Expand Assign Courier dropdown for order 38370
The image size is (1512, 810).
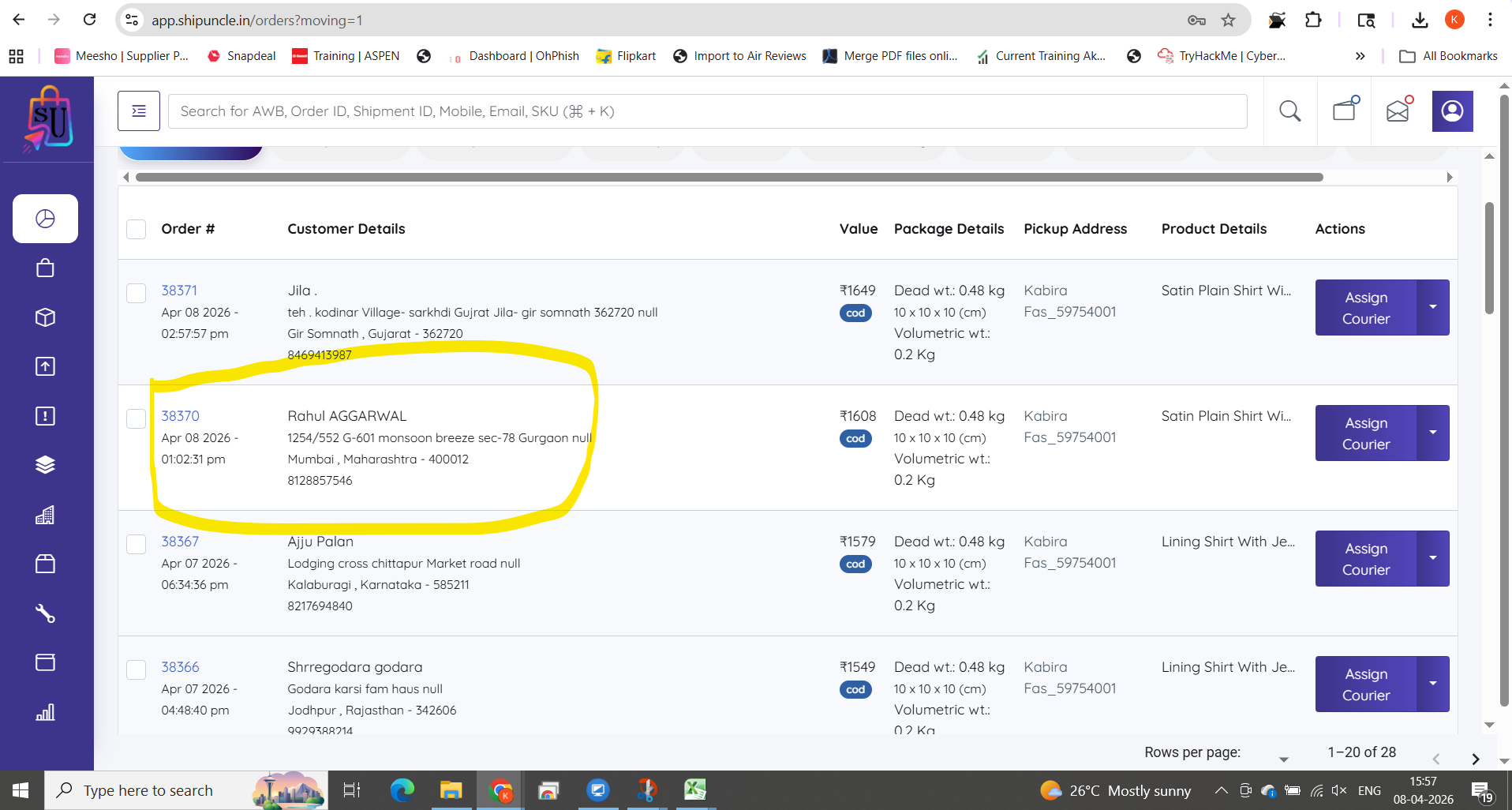point(1433,433)
